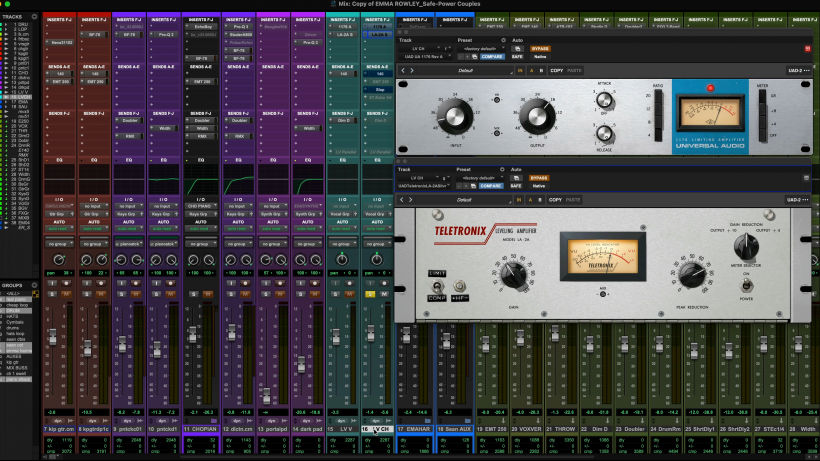
Task: Click record enable on LV CH track
Action: [385, 283]
